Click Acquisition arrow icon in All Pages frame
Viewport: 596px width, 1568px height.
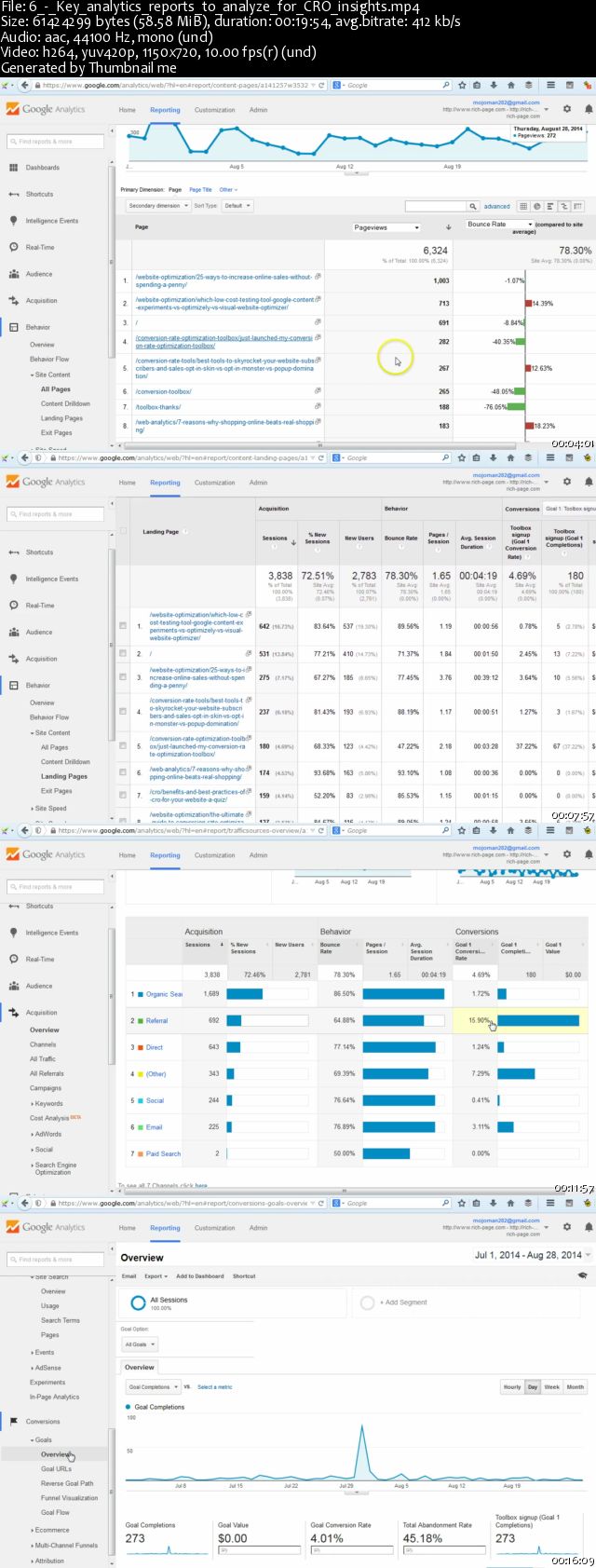tap(13, 300)
